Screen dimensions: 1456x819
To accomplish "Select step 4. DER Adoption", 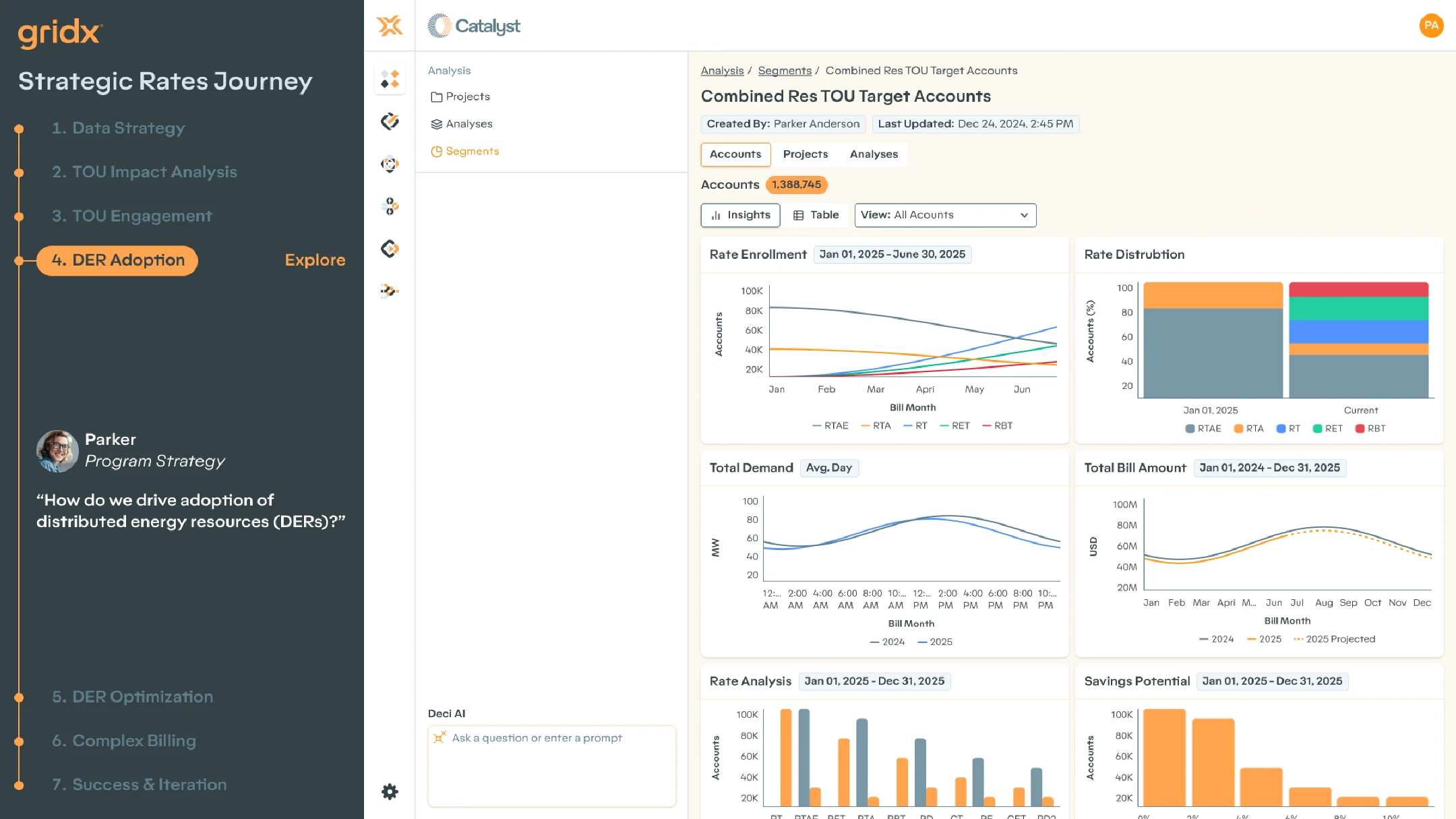I will 117,260.
